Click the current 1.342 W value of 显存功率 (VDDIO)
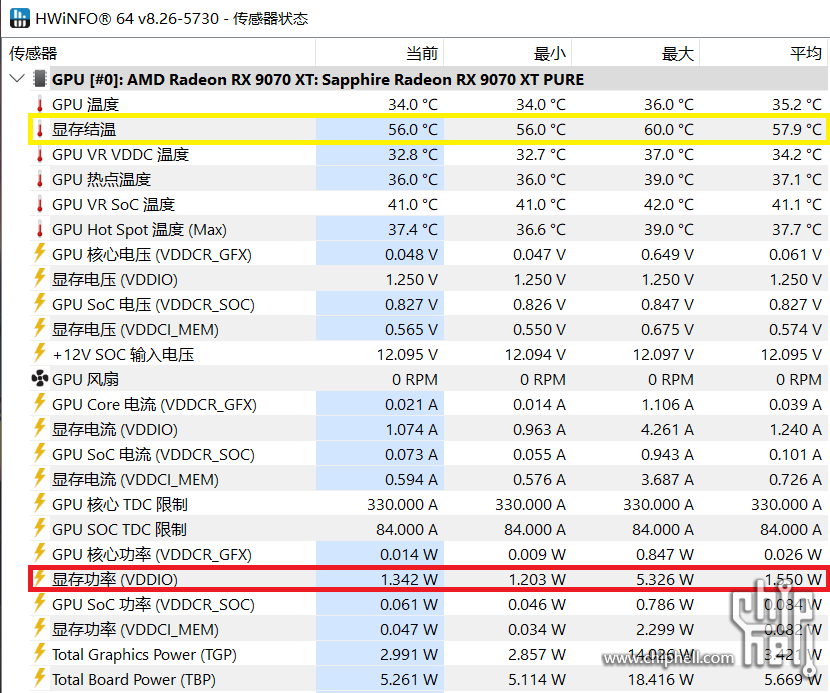The height and width of the screenshot is (693, 830). tap(409, 579)
